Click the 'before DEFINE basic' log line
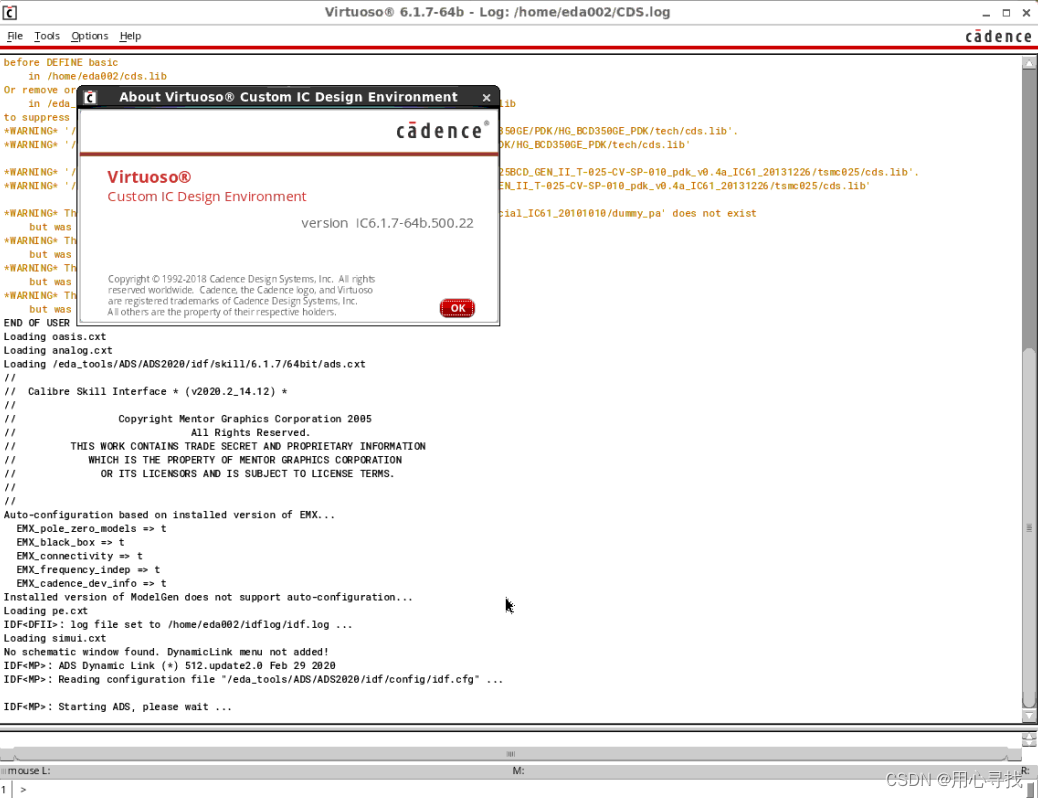Screen dimensions: 1038x798 coord(61,62)
